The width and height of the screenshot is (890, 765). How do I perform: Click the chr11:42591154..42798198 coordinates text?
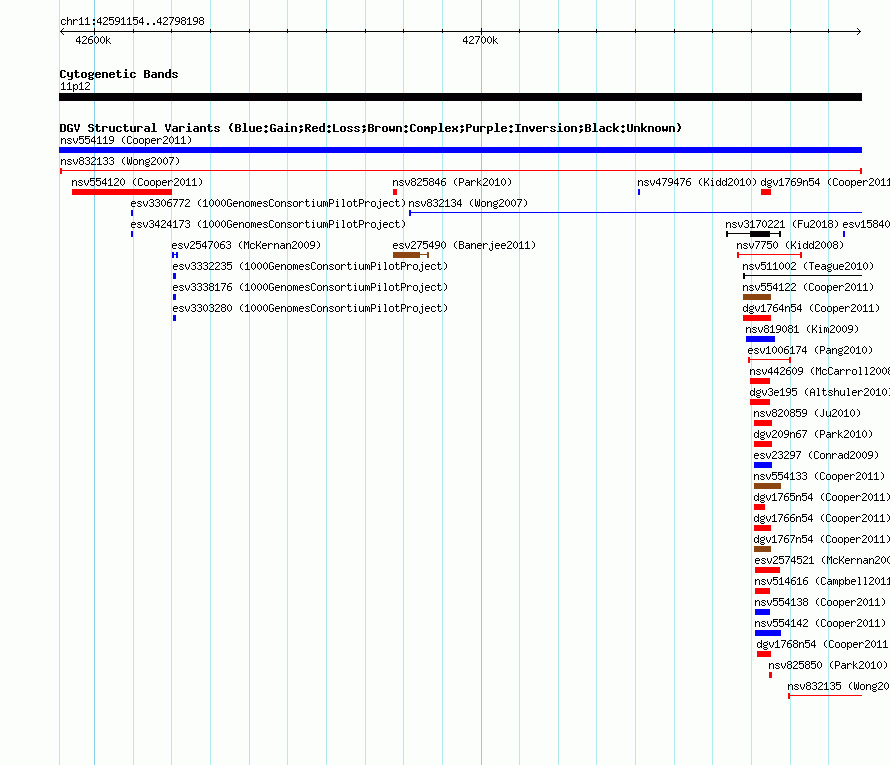tap(132, 21)
